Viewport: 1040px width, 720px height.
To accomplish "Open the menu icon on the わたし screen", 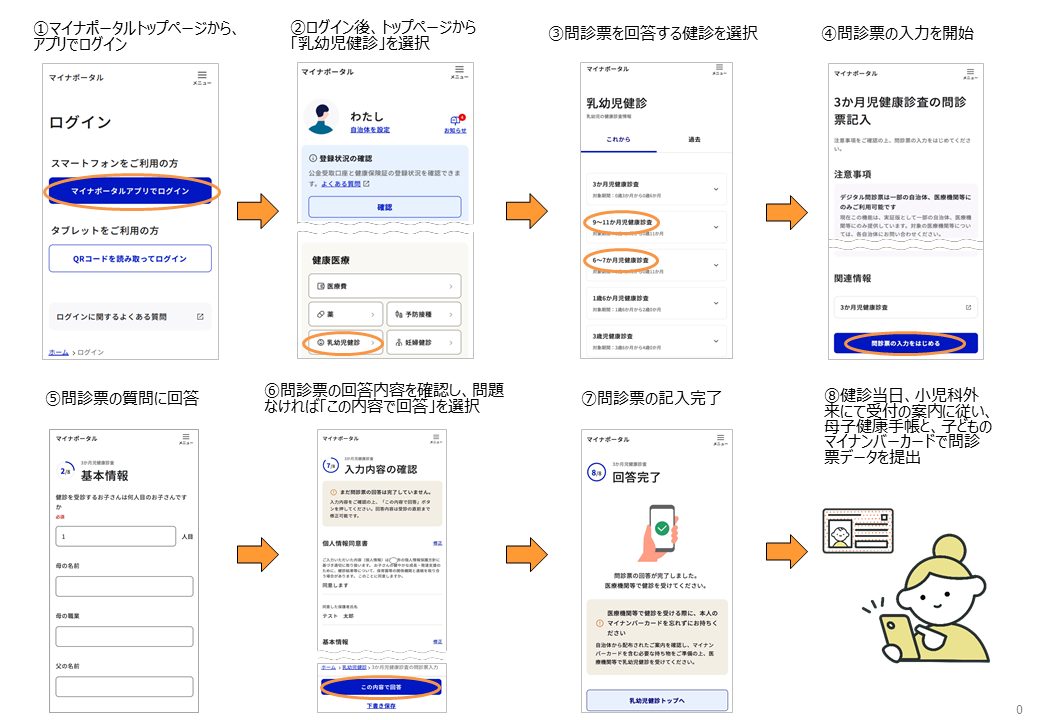I will (x=459, y=72).
